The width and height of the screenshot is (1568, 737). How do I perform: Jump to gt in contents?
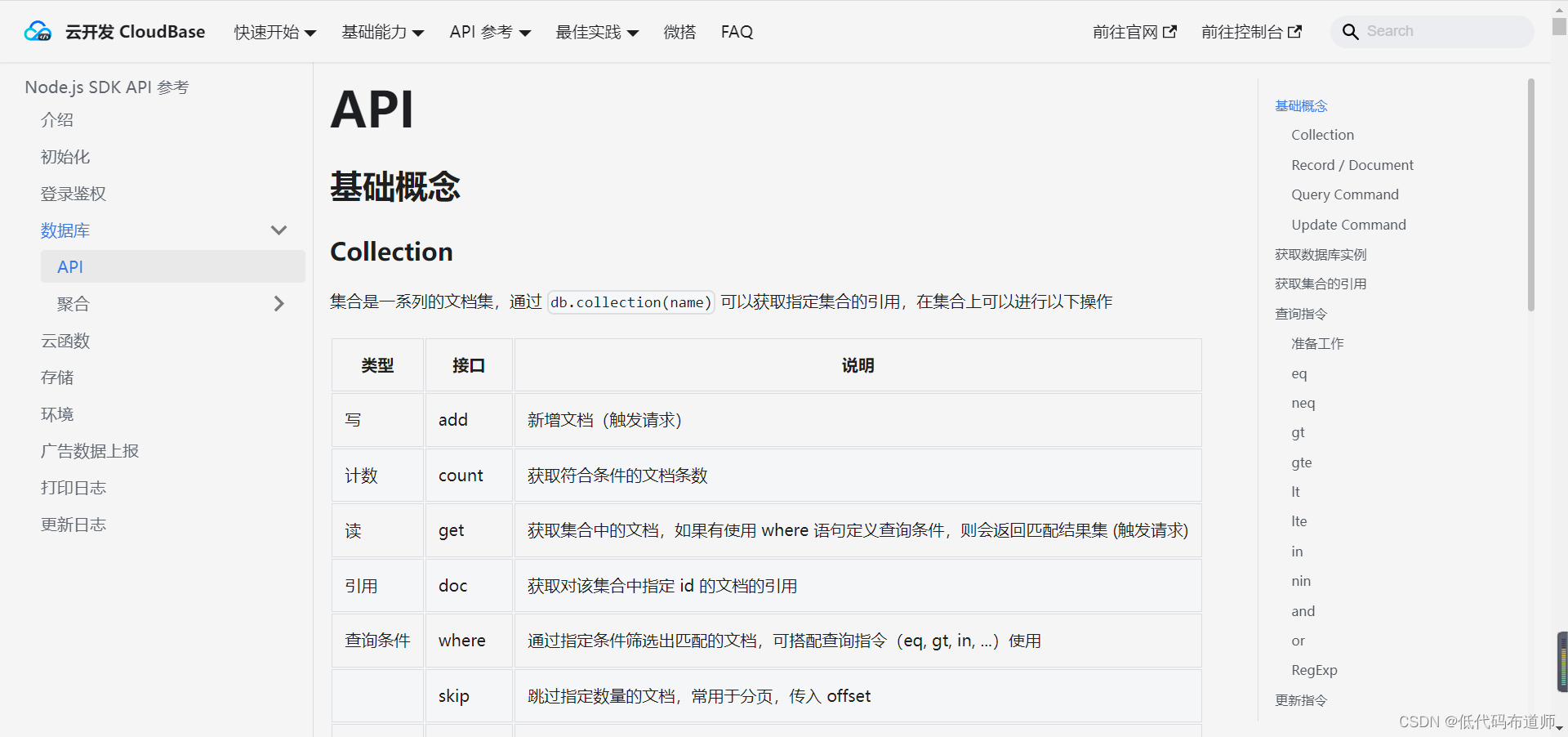click(1298, 432)
